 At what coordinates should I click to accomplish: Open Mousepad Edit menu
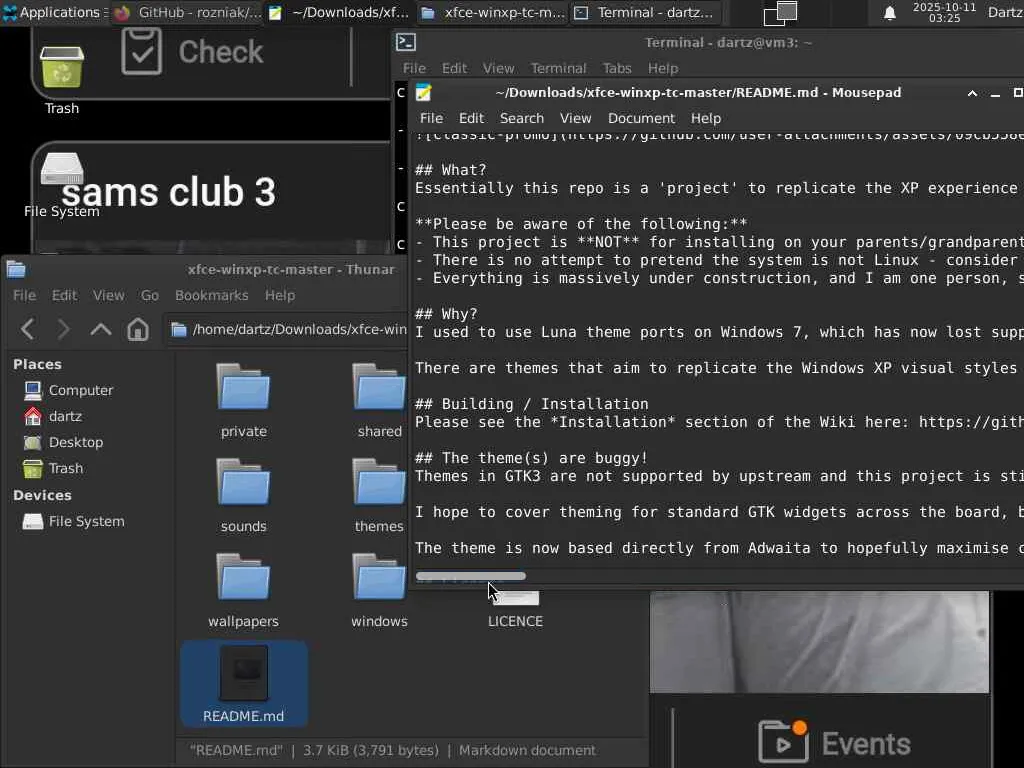coord(471,118)
